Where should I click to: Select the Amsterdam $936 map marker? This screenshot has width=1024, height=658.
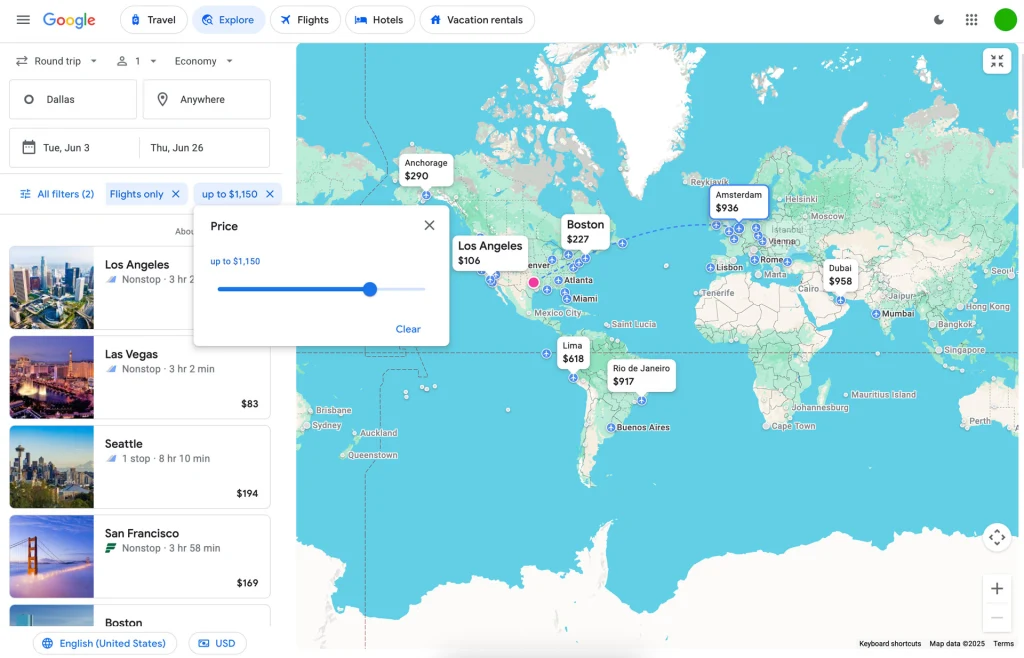(739, 202)
